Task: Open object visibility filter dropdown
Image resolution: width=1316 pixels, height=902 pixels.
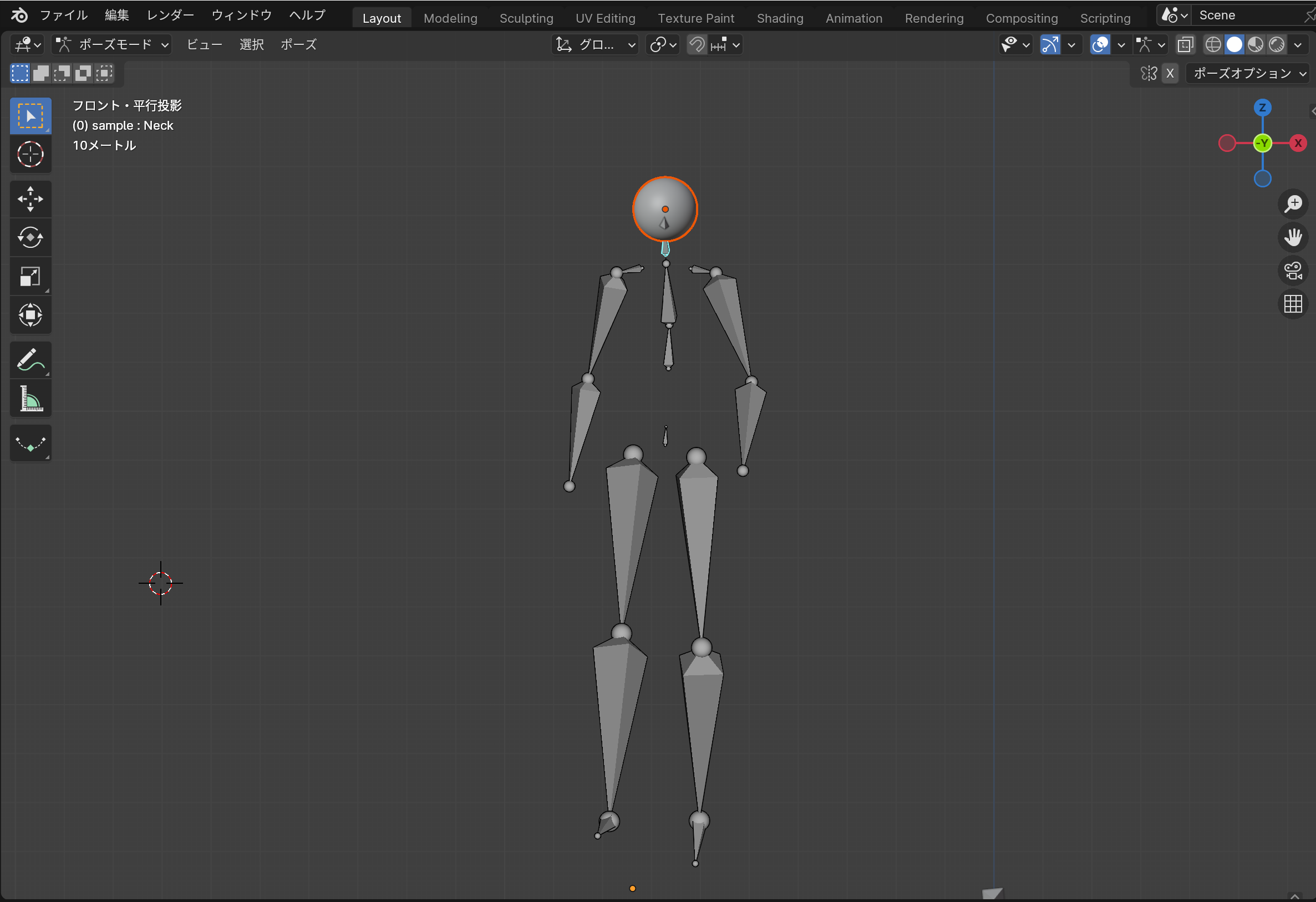Action: click(1016, 45)
